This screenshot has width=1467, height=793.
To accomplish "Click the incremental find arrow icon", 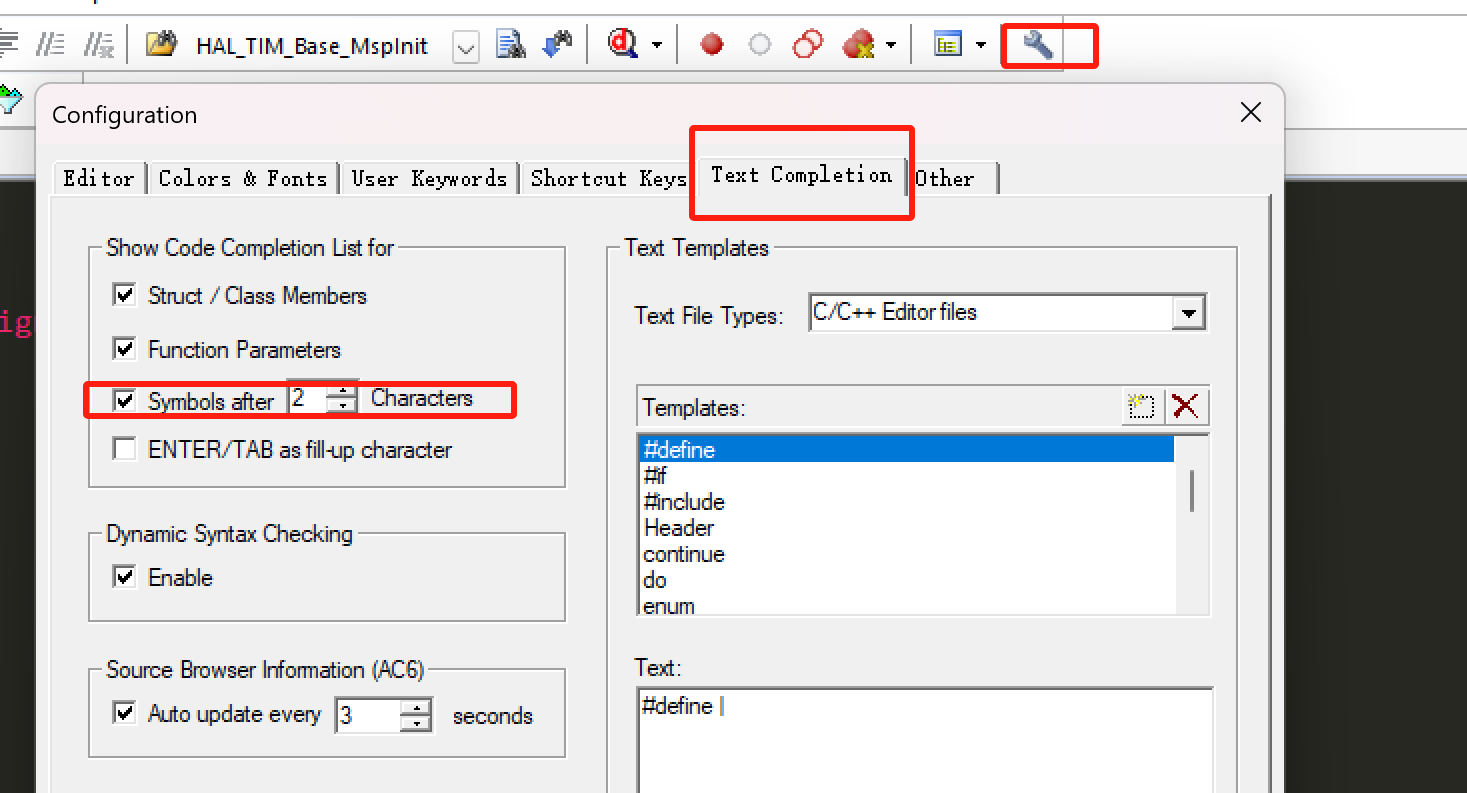I will coord(557,44).
